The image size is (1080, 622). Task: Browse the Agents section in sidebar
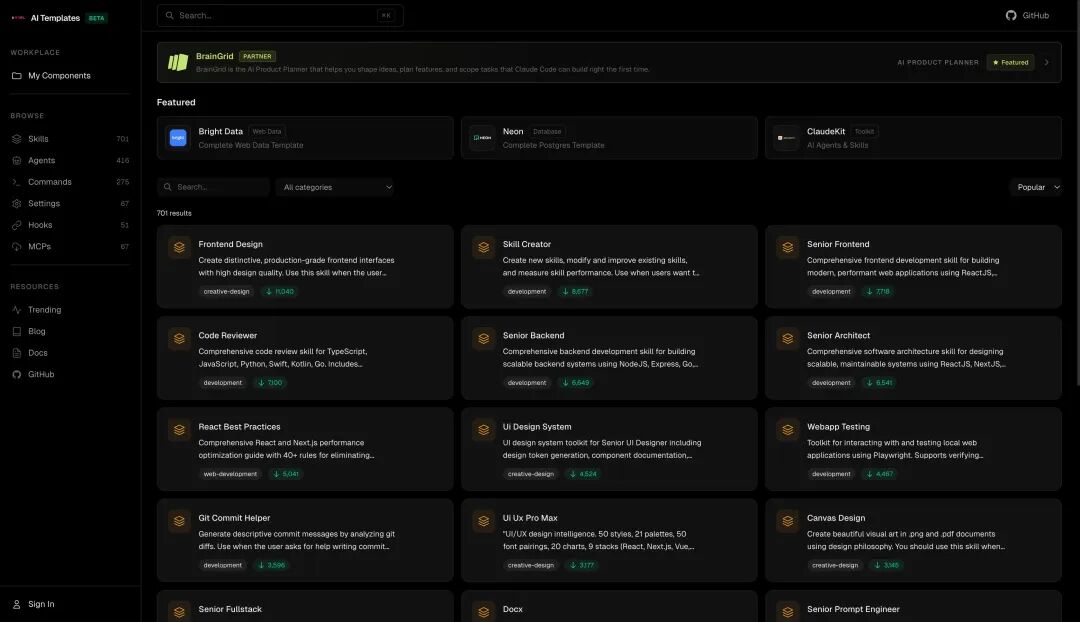(42, 160)
